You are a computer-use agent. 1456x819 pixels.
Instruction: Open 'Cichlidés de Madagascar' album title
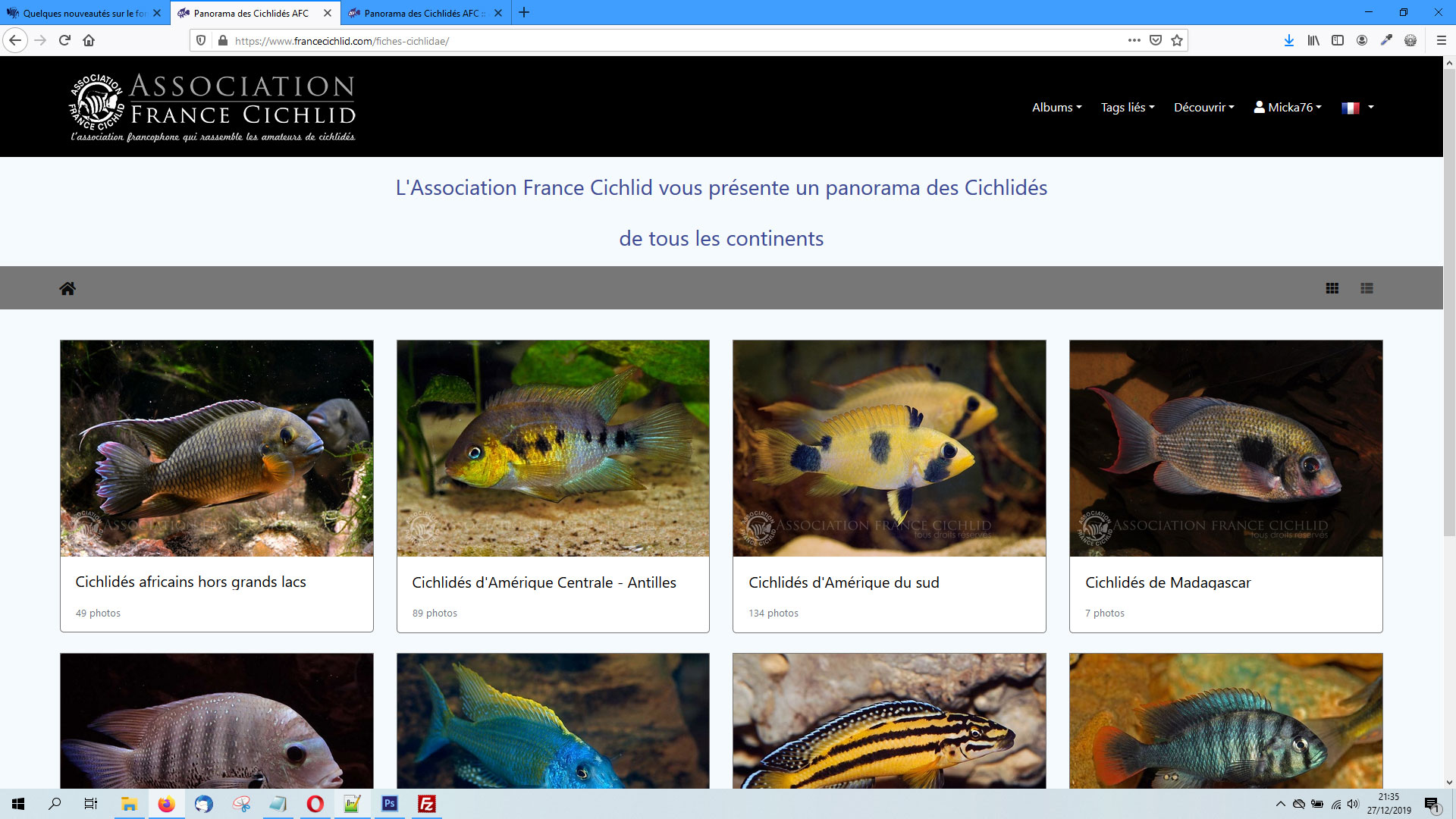[x=1168, y=582]
